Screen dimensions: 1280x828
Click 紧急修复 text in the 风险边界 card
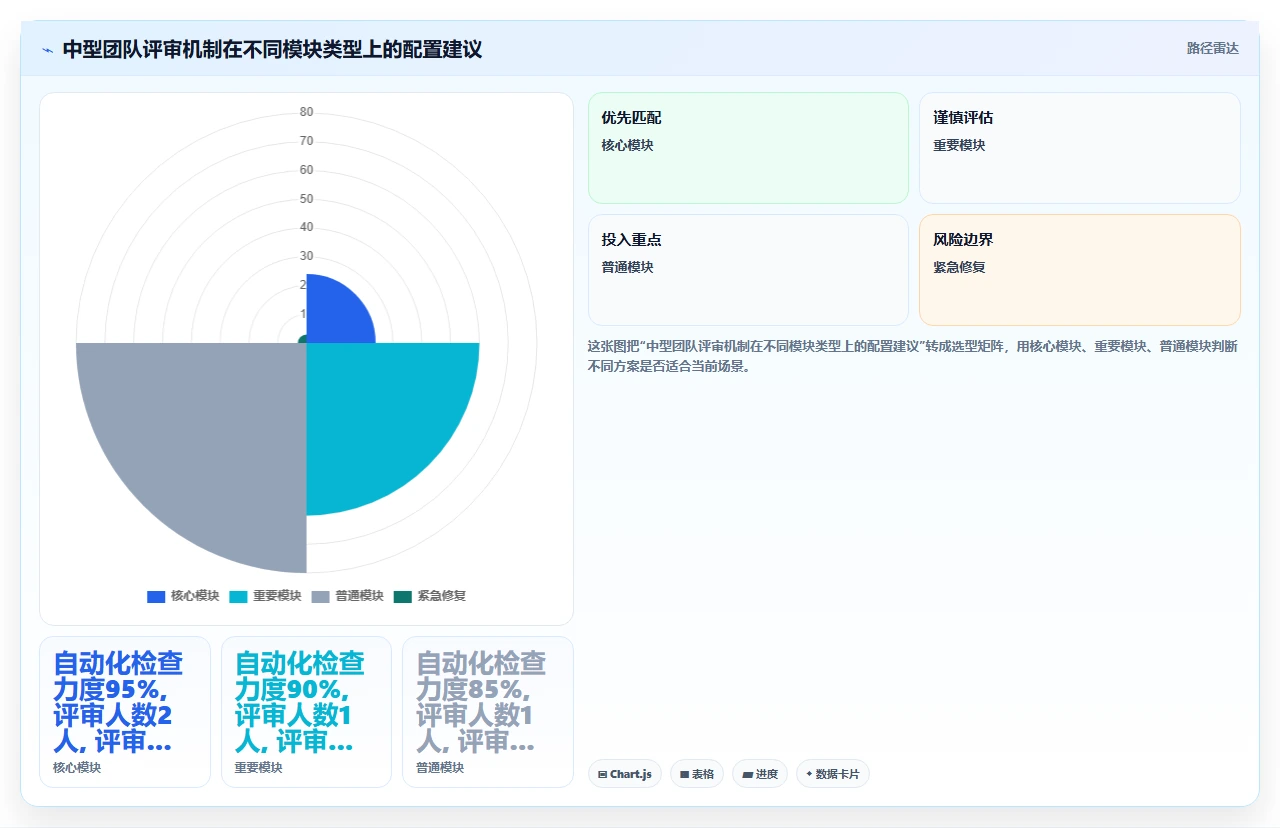[960, 267]
